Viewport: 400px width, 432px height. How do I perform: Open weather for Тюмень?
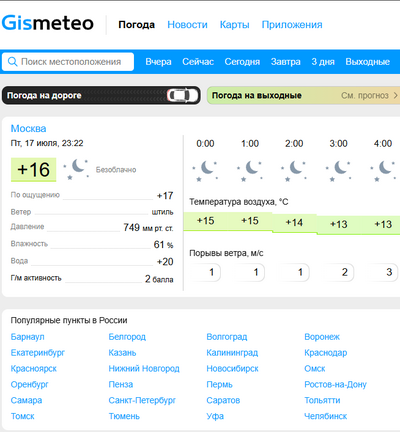[x=124, y=416]
